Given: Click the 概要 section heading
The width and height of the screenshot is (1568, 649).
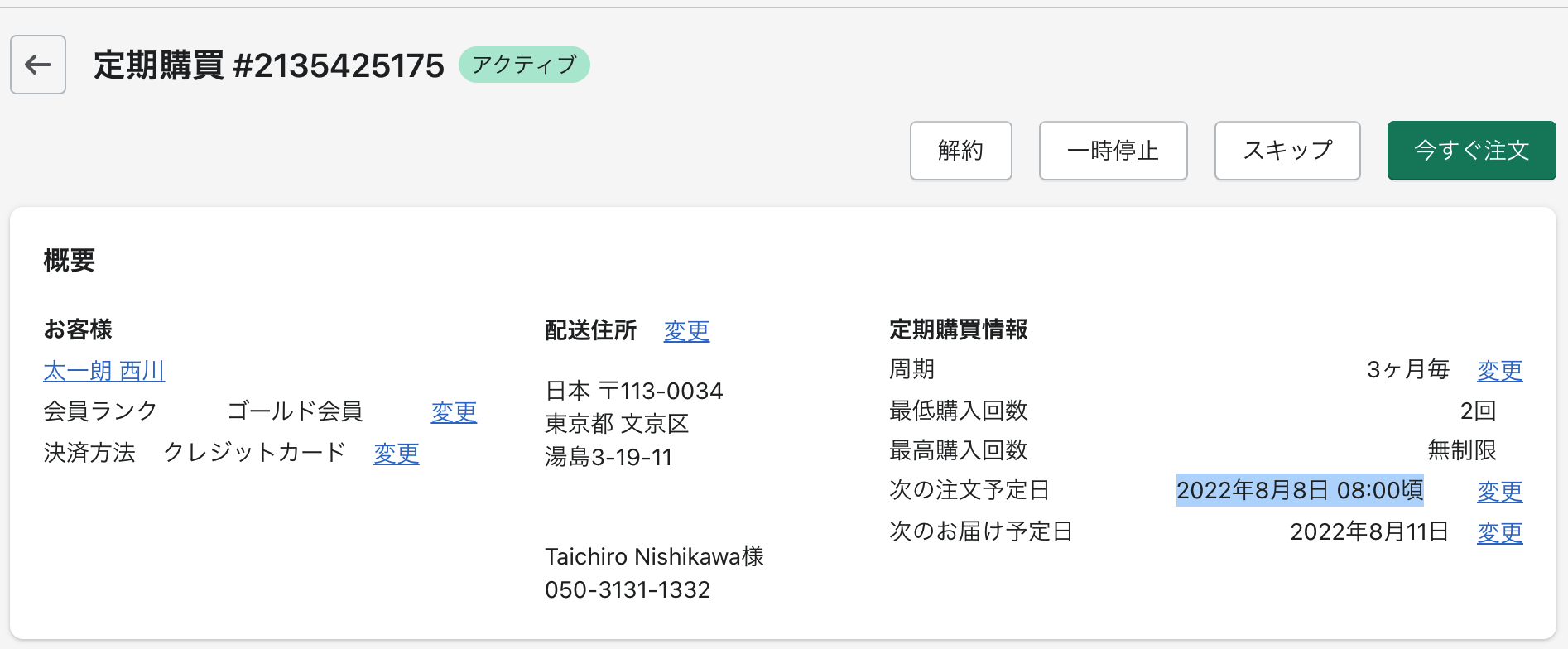Looking at the screenshot, I should point(70,261).
